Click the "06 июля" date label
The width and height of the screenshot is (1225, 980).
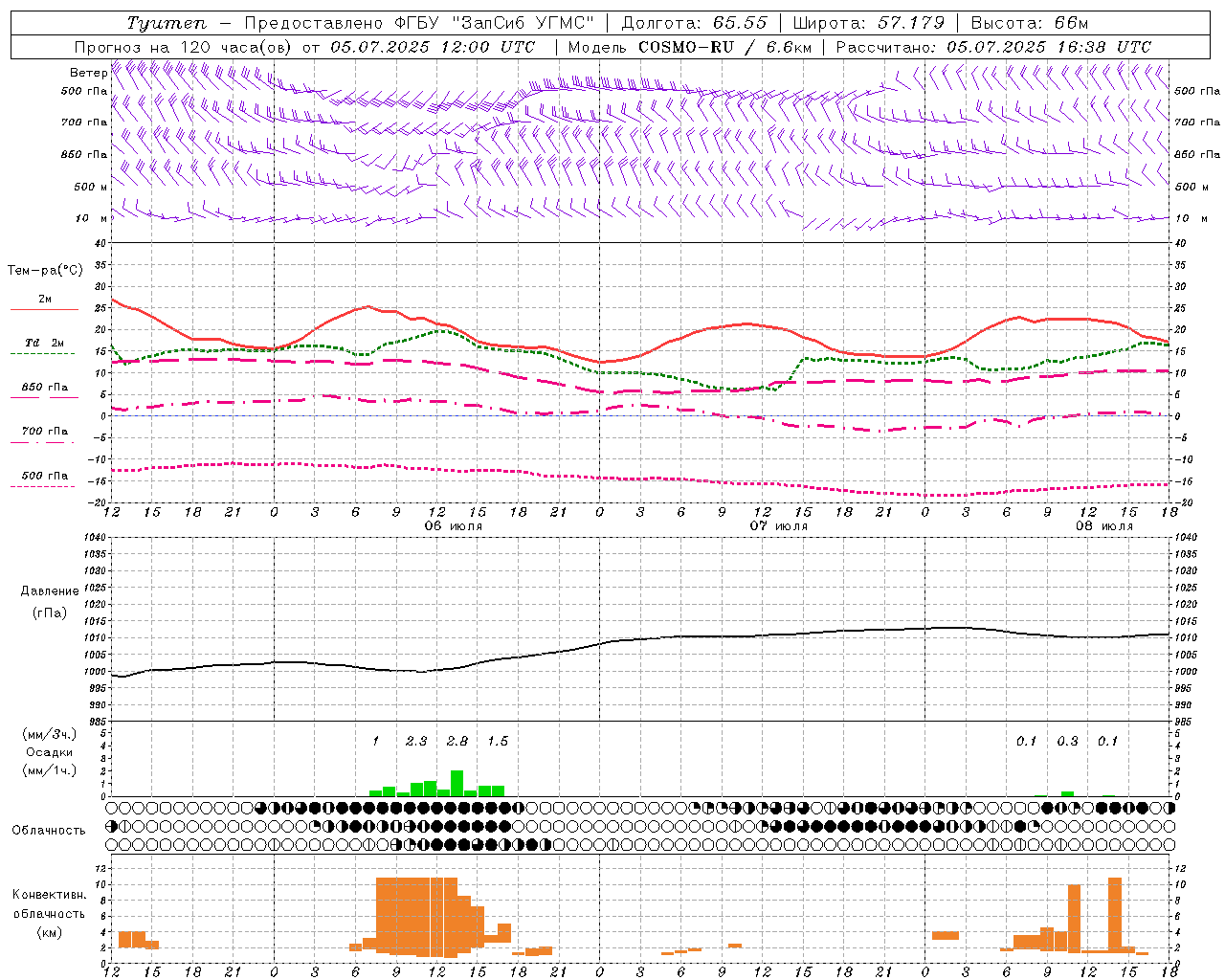pos(454,526)
